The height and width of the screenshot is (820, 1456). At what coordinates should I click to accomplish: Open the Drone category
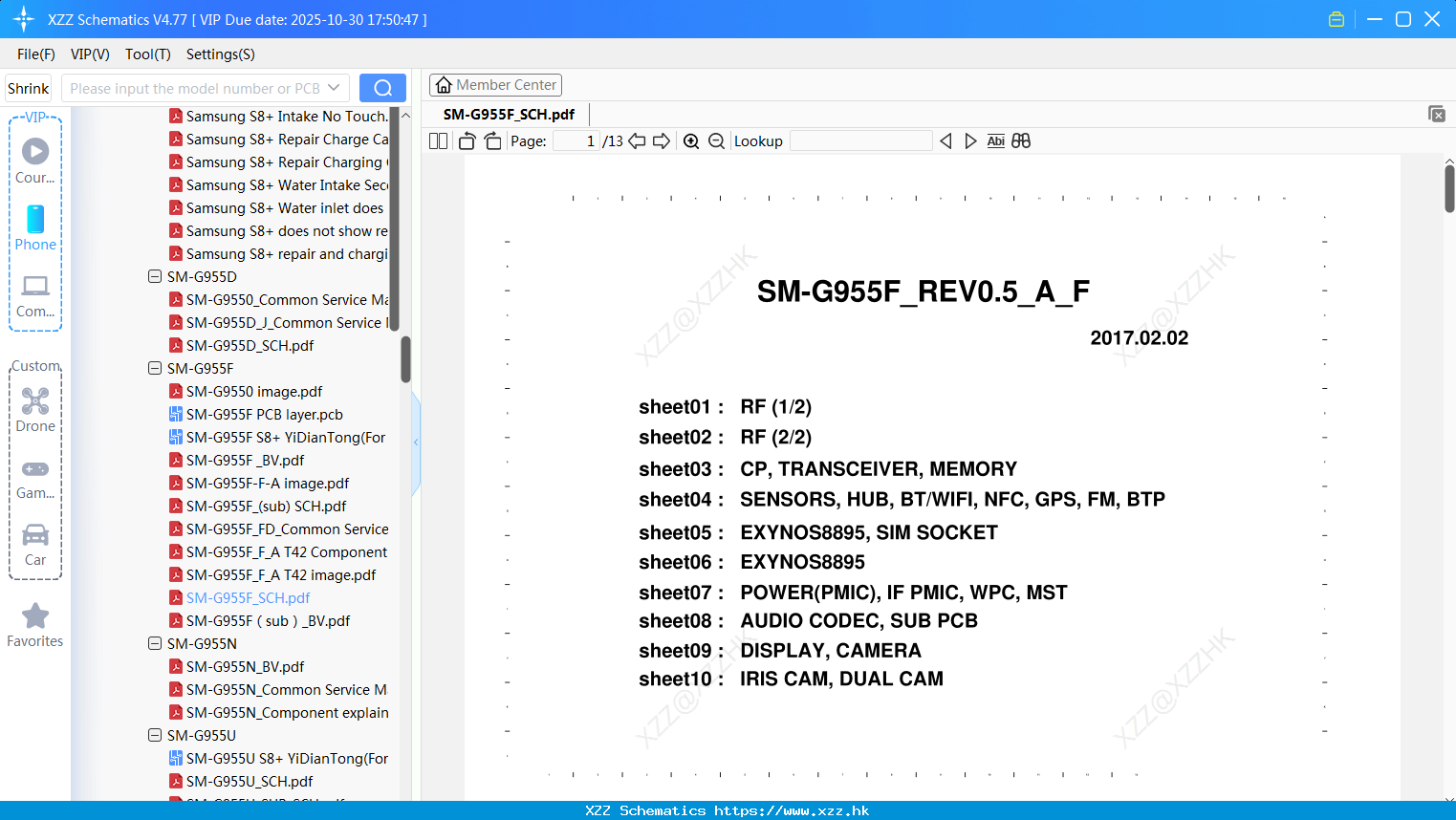tap(35, 410)
